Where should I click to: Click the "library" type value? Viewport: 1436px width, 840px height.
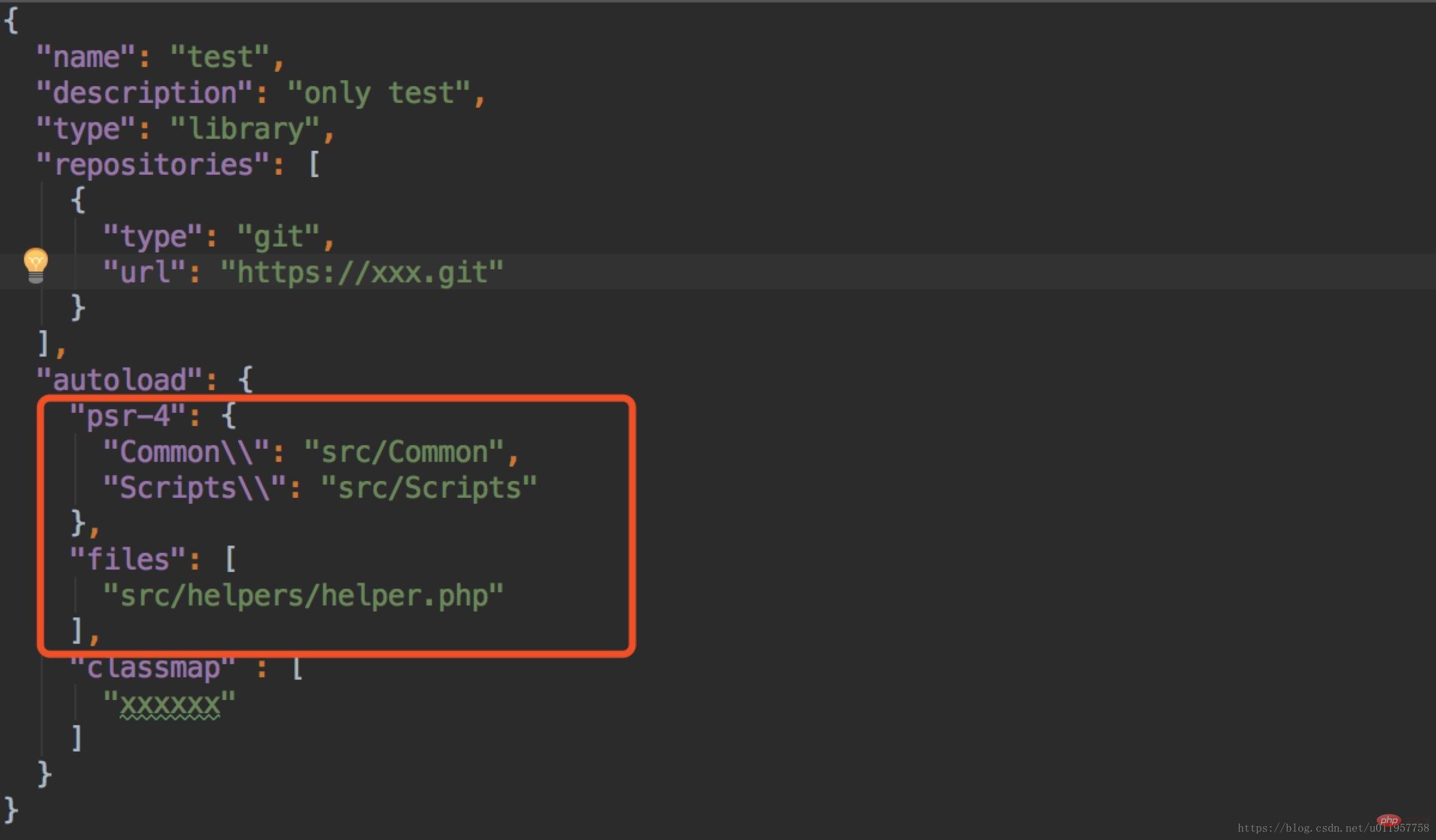(245, 129)
